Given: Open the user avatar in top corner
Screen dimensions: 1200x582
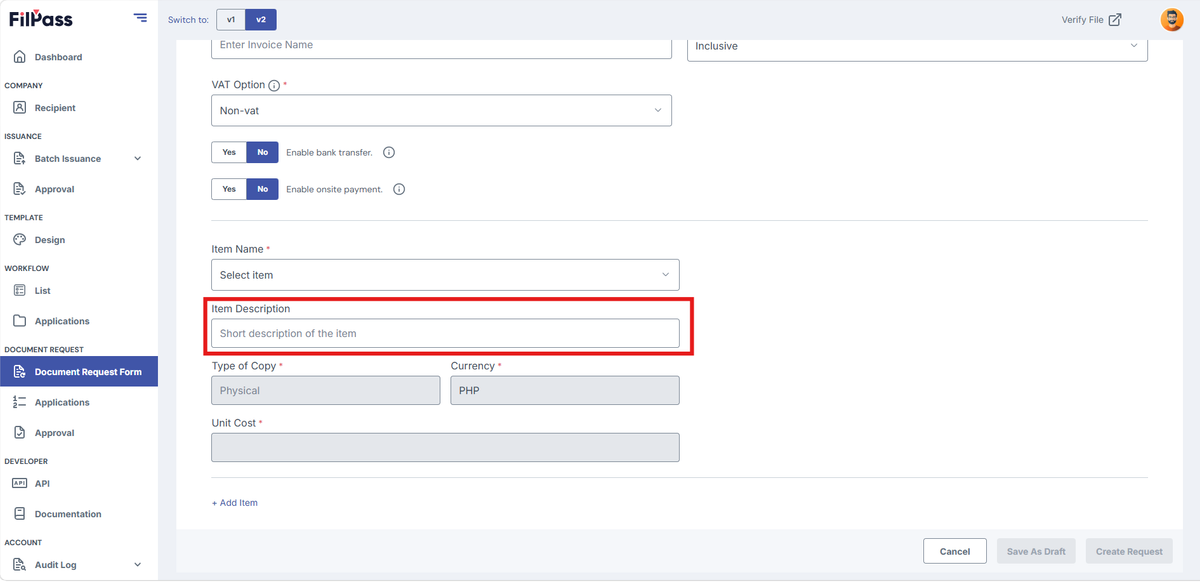Looking at the screenshot, I should 1171,20.
